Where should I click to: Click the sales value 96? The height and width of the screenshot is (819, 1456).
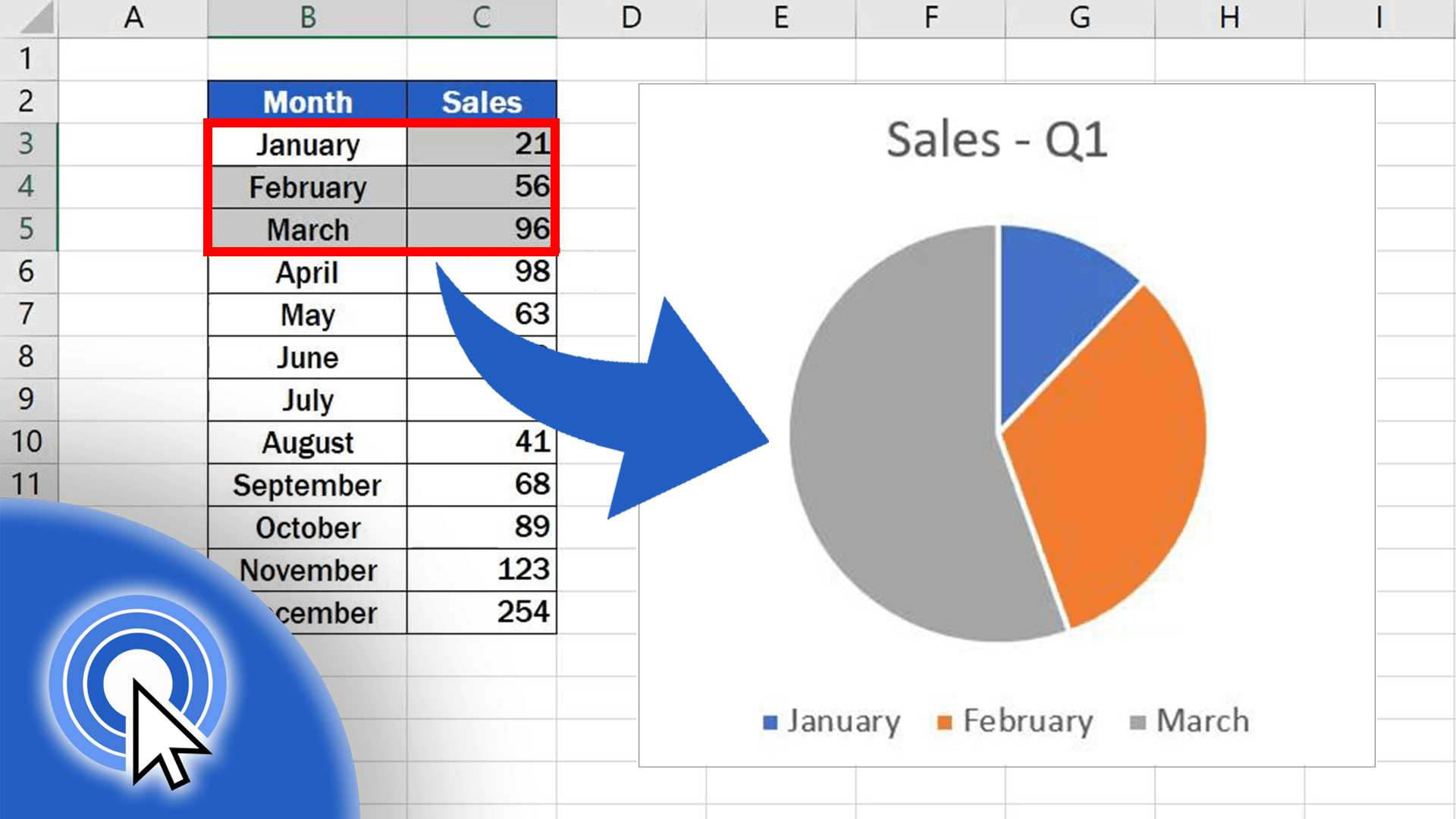coord(480,230)
